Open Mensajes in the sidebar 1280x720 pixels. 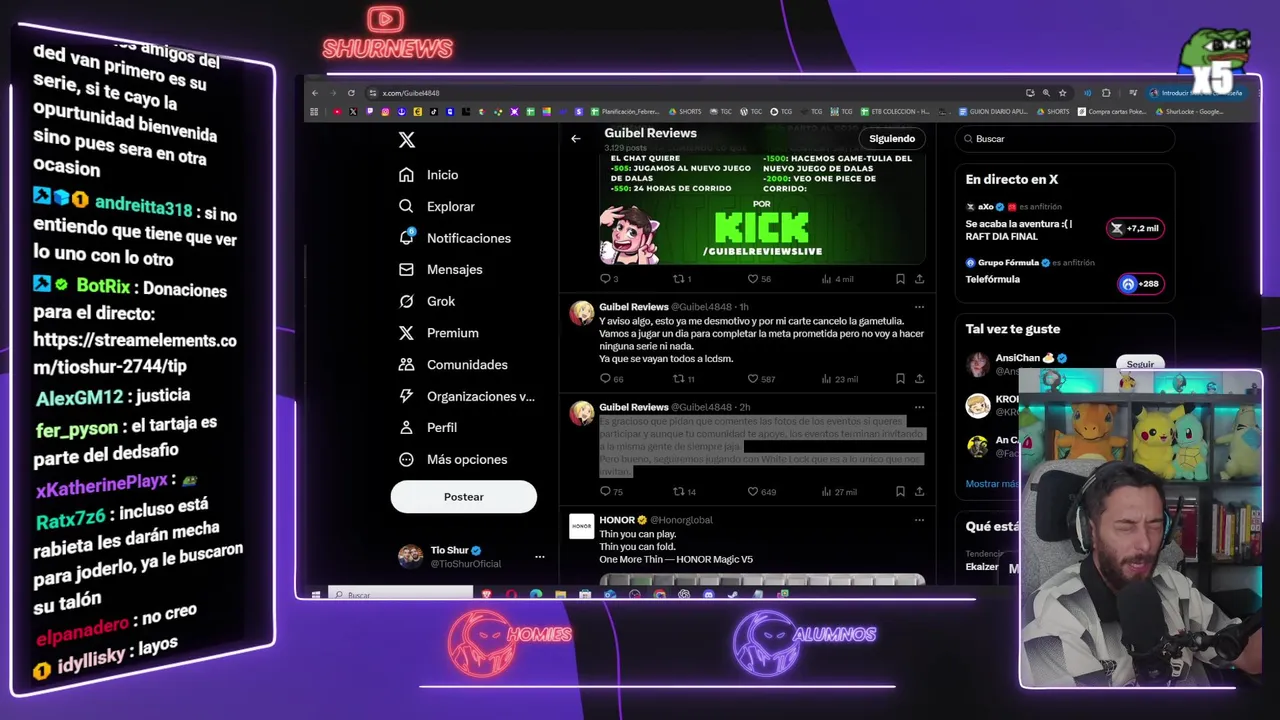[440, 269]
